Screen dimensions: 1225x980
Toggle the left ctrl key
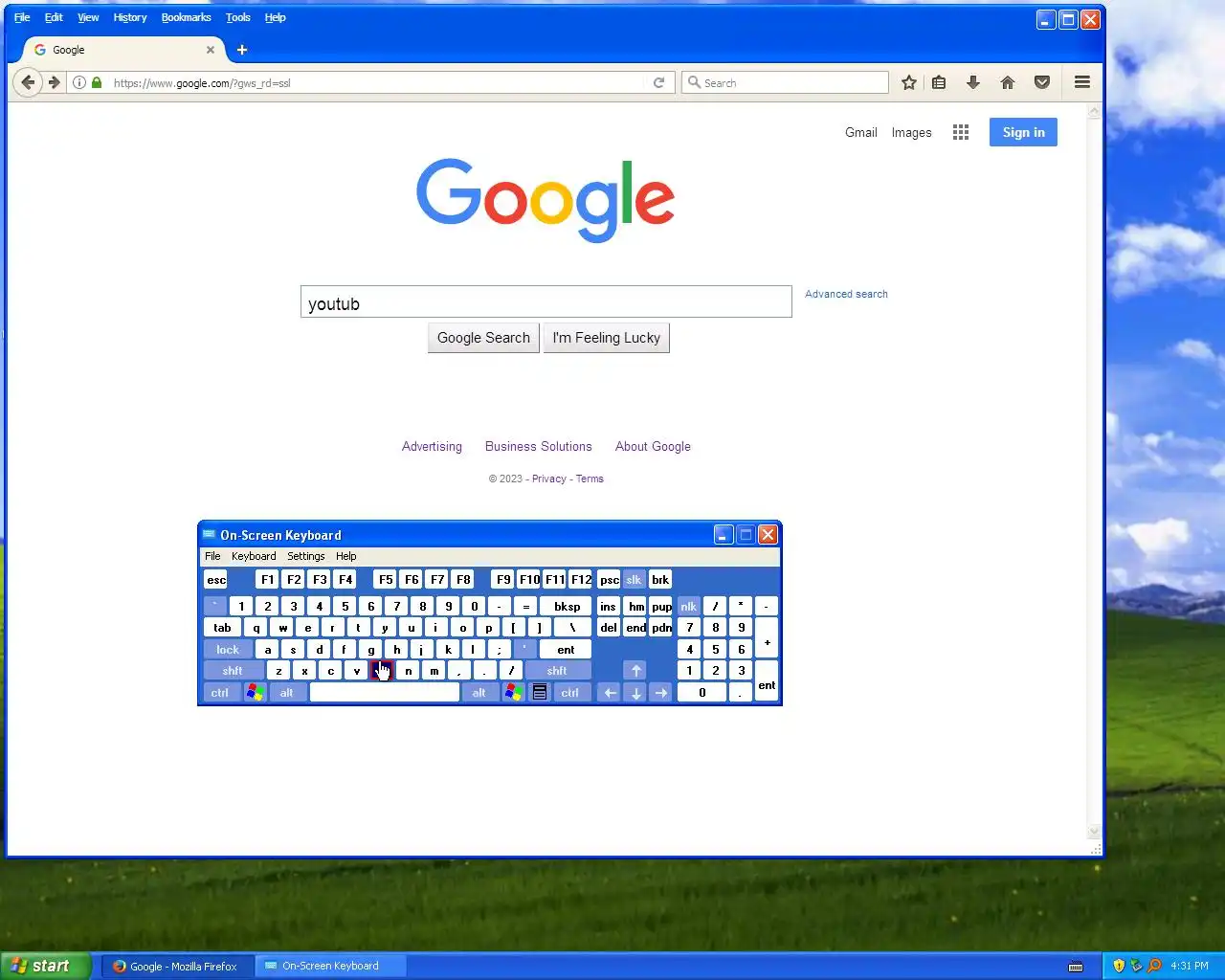point(220,692)
